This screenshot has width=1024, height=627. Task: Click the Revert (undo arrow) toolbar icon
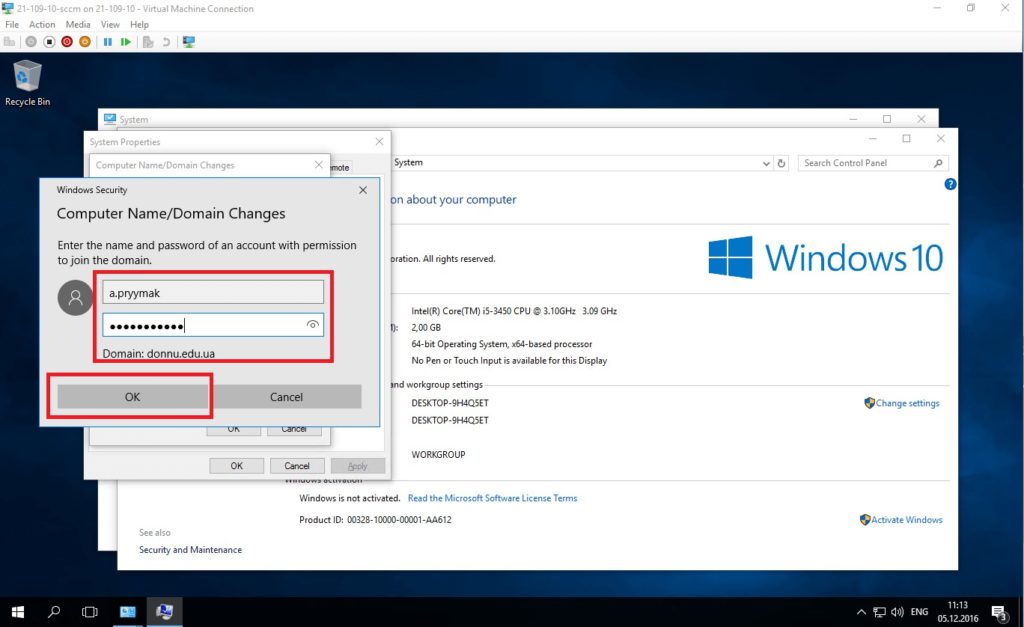click(x=166, y=42)
